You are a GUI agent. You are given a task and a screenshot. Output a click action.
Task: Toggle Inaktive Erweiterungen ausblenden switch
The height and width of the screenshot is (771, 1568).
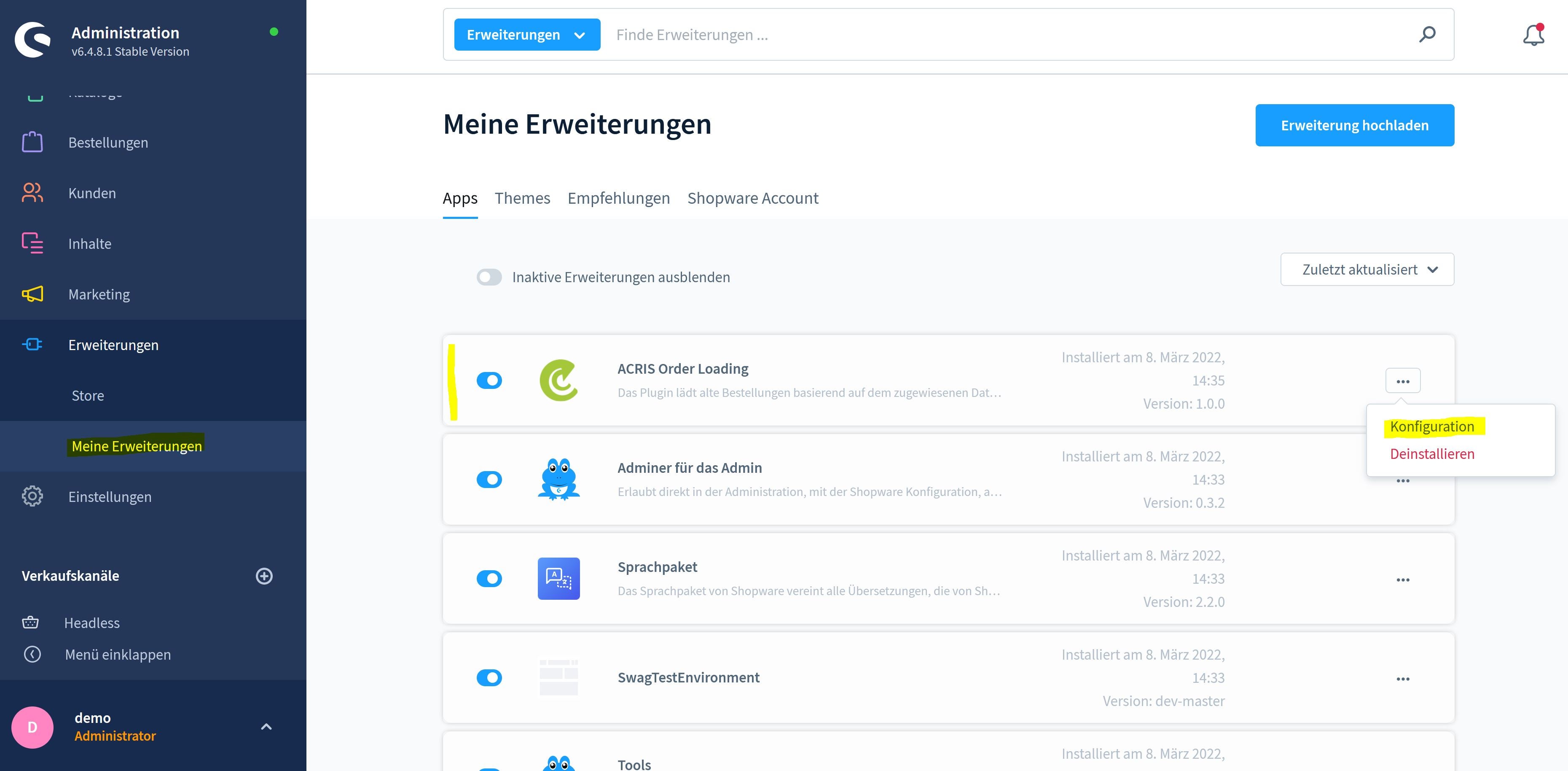(489, 277)
